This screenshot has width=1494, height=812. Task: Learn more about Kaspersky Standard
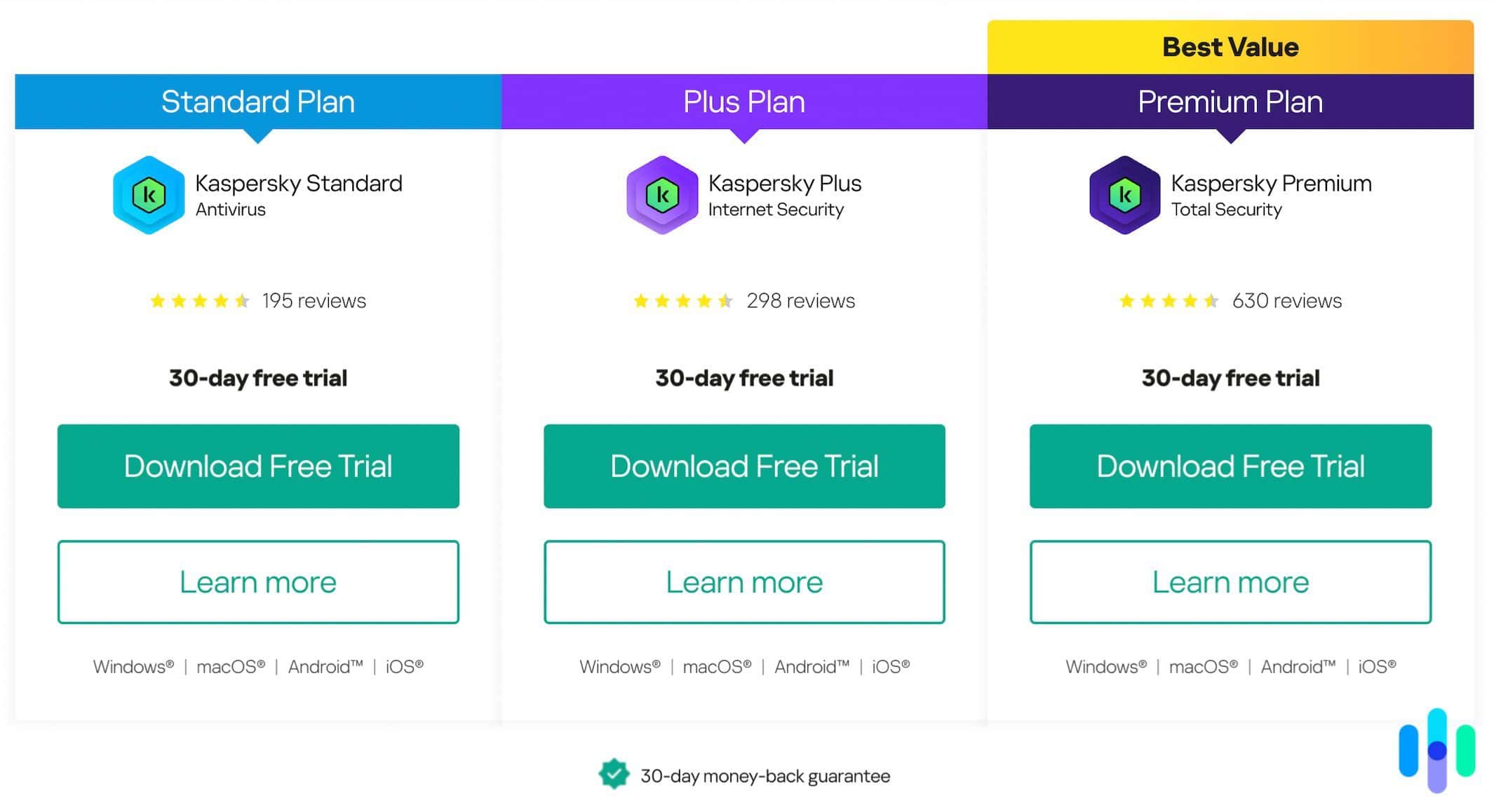click(257, 582)
